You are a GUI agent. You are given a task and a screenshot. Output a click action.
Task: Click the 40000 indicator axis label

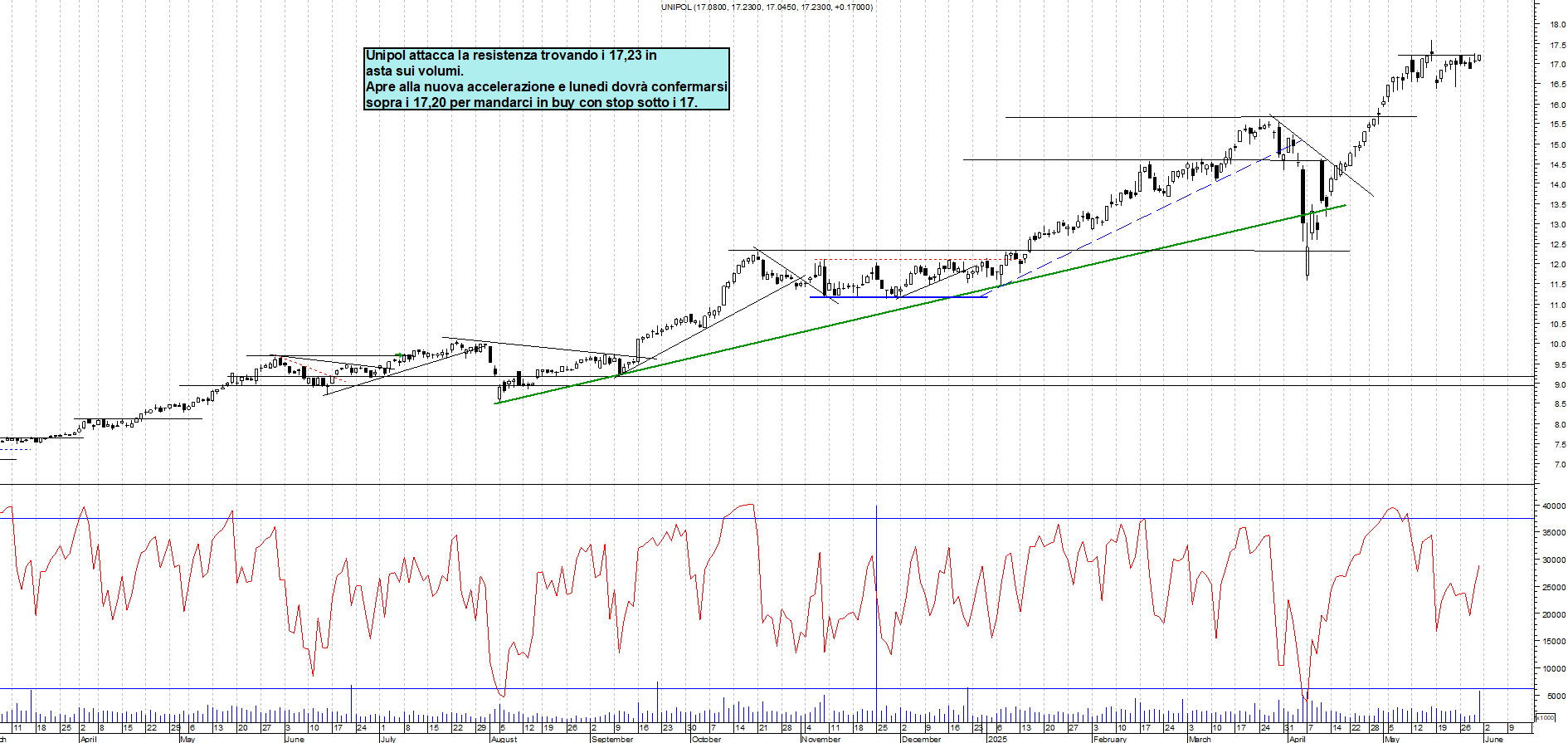tap(1554, 506)
